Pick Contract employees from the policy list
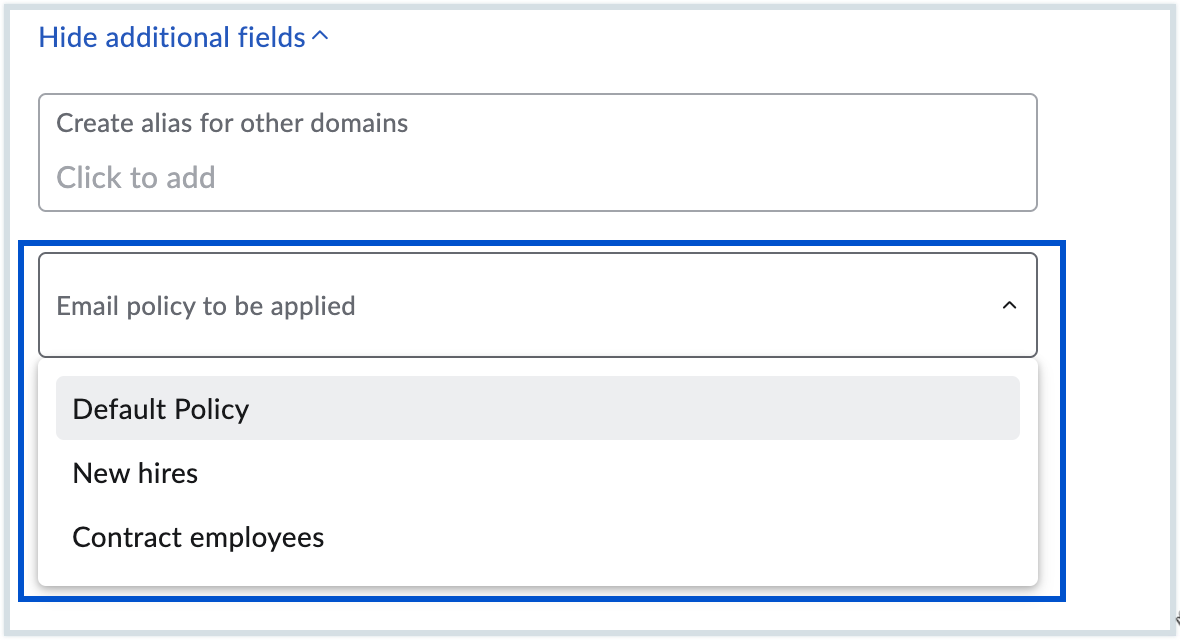 coord(198,537)
